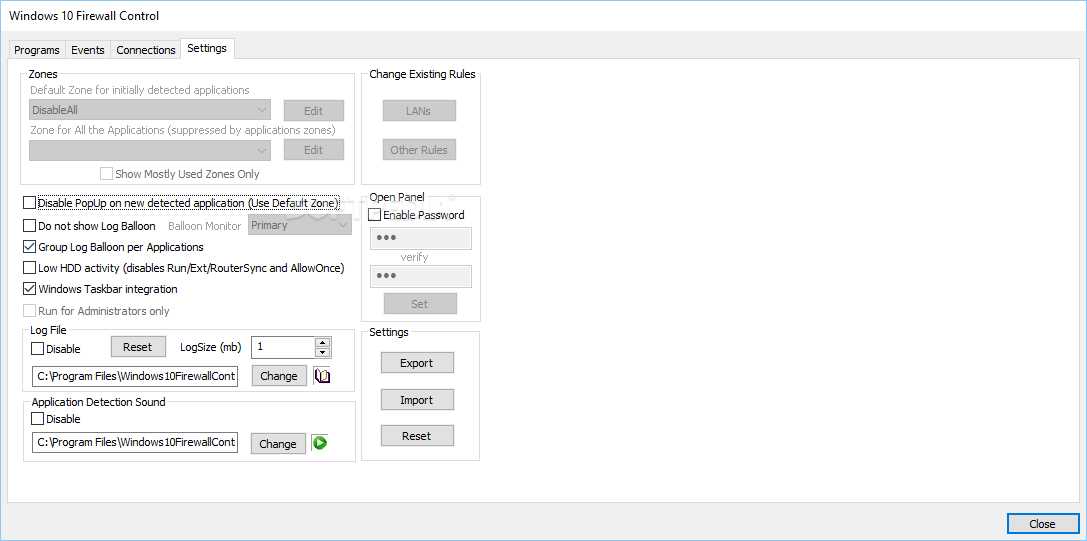Screen dimensions: 1087x541
Task: Open the log file viewer book icon
Action: [322, 376]
